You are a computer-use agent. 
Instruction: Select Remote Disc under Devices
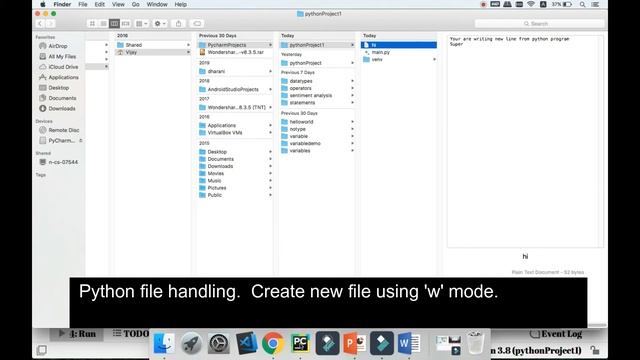click(64, 130)
